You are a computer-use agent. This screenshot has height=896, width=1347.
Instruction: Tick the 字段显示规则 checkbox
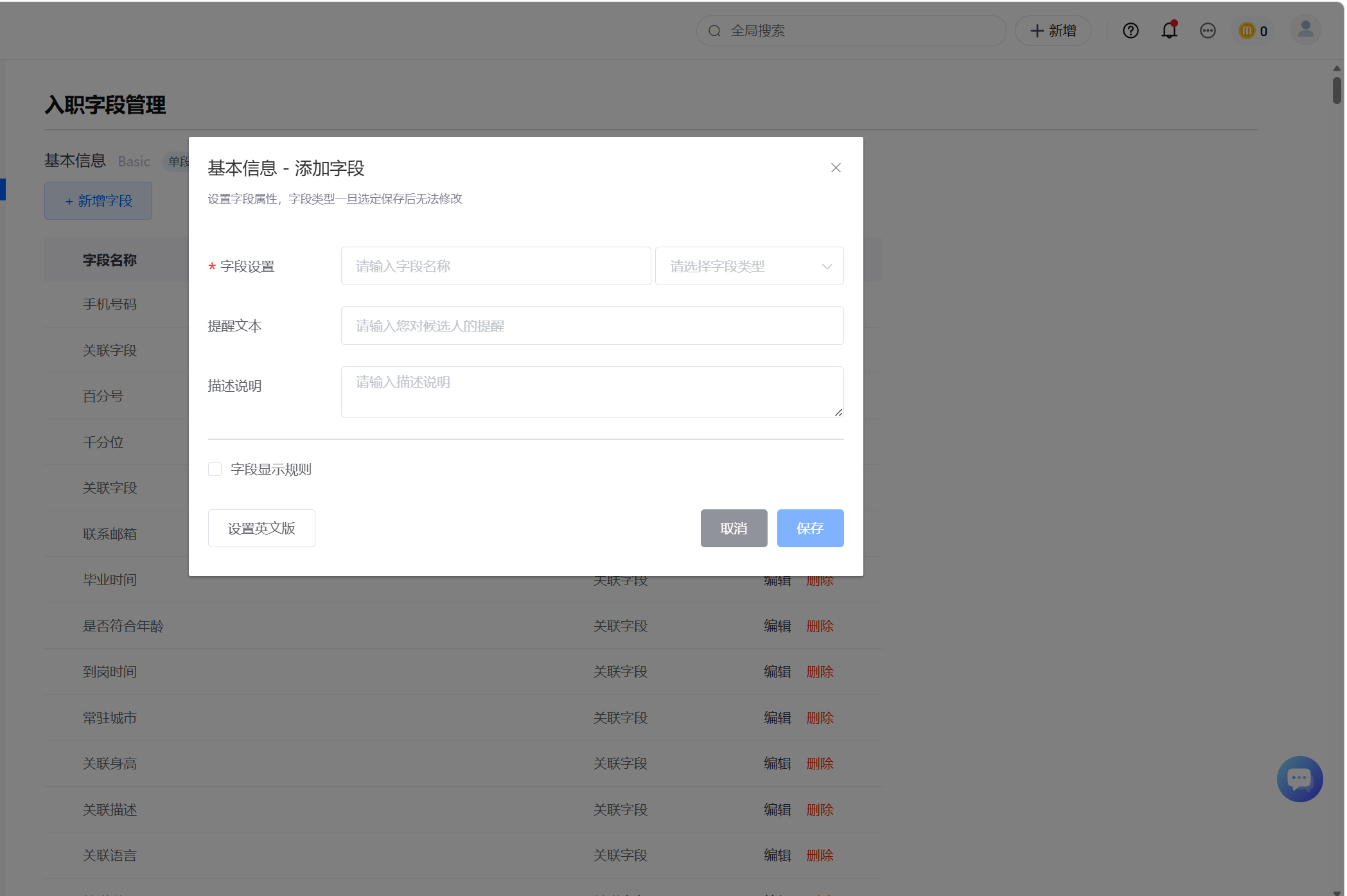click(x=215, y=470)
